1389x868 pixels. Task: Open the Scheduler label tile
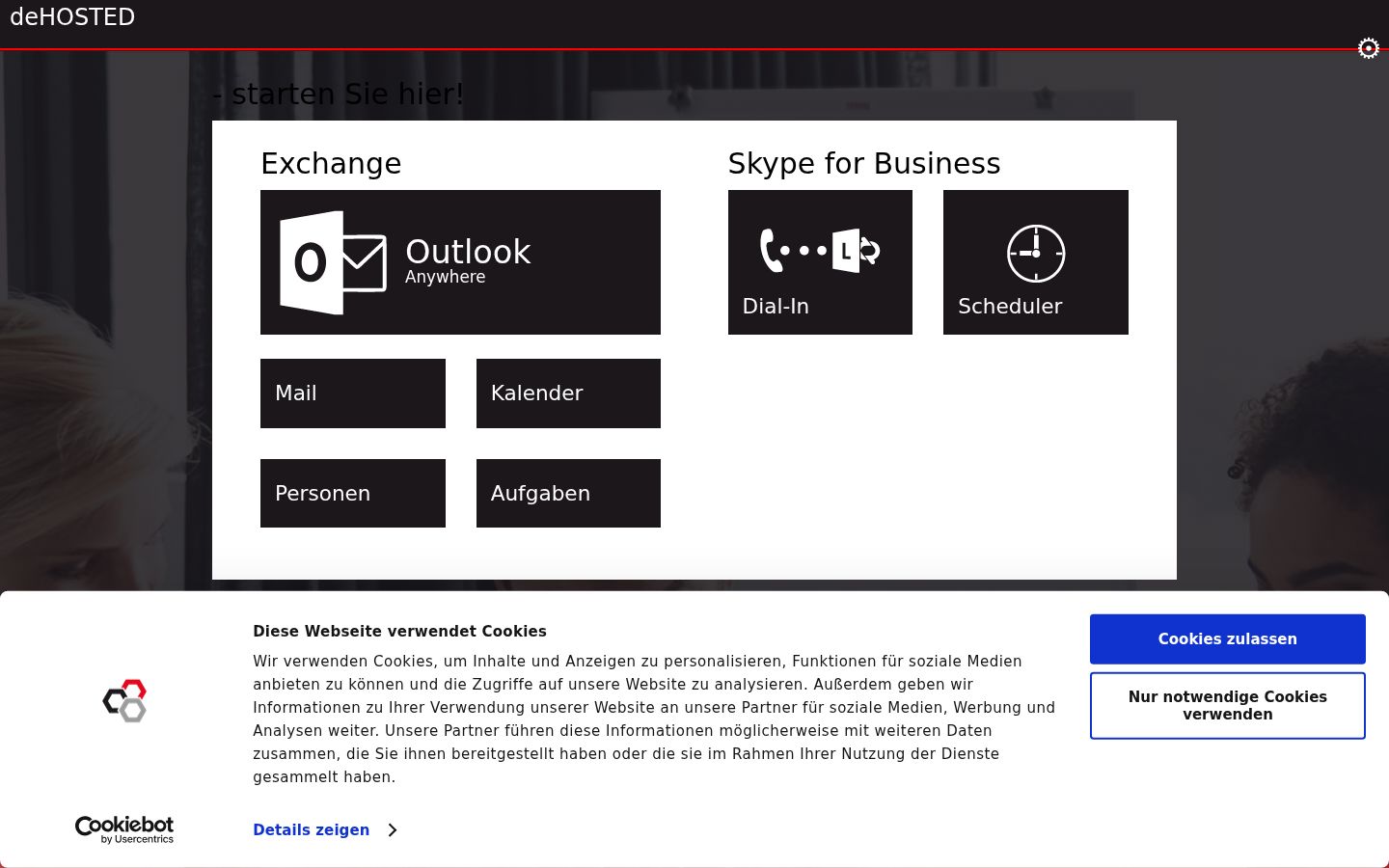[1036, 262]
